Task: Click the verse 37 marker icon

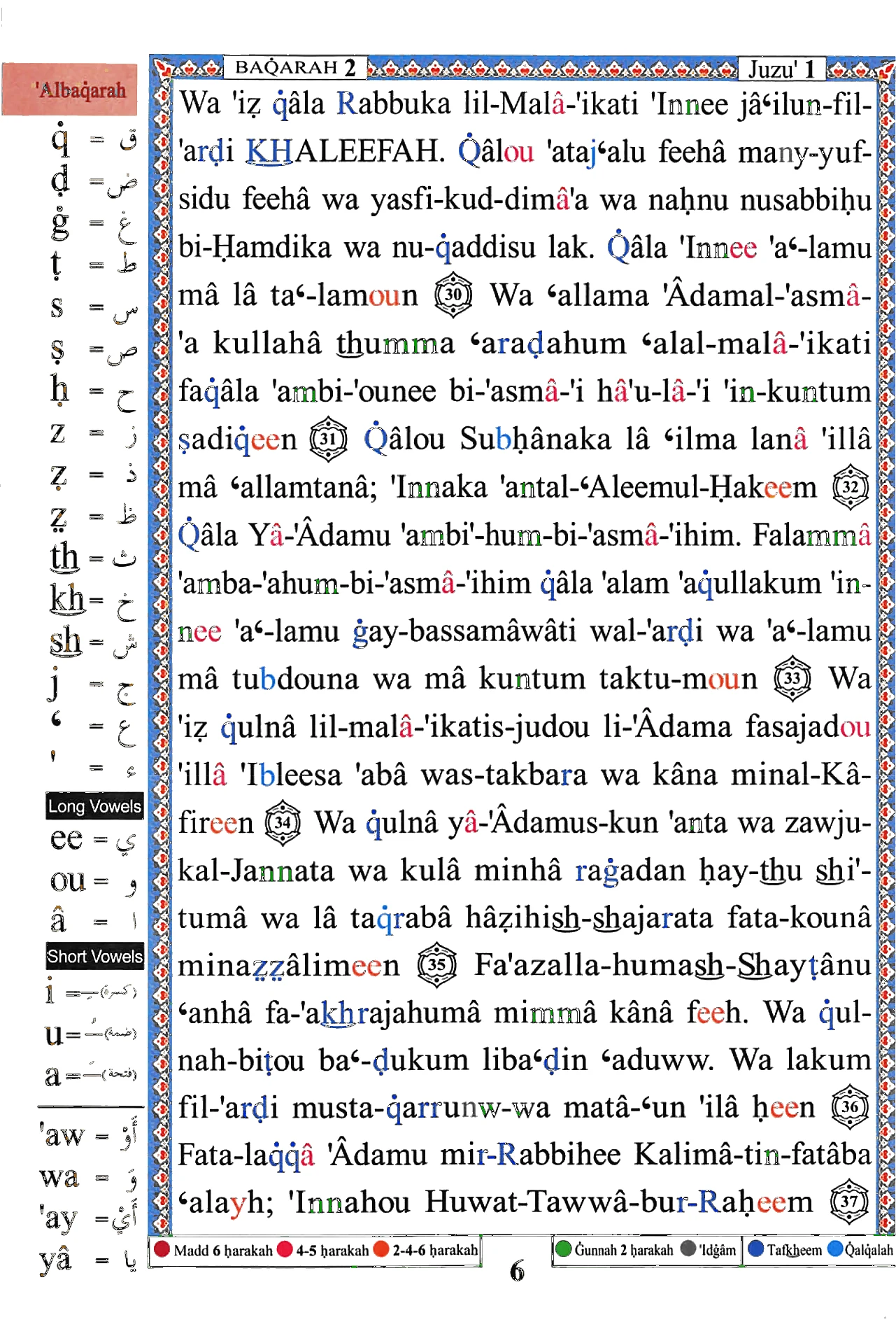Action: coord(848,1202)
